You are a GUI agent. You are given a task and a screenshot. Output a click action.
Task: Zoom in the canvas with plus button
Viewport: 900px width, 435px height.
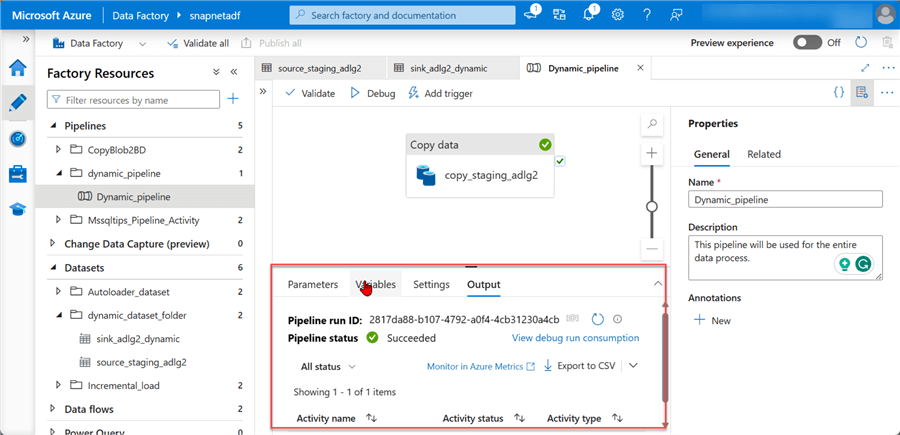tap(651, 153)
